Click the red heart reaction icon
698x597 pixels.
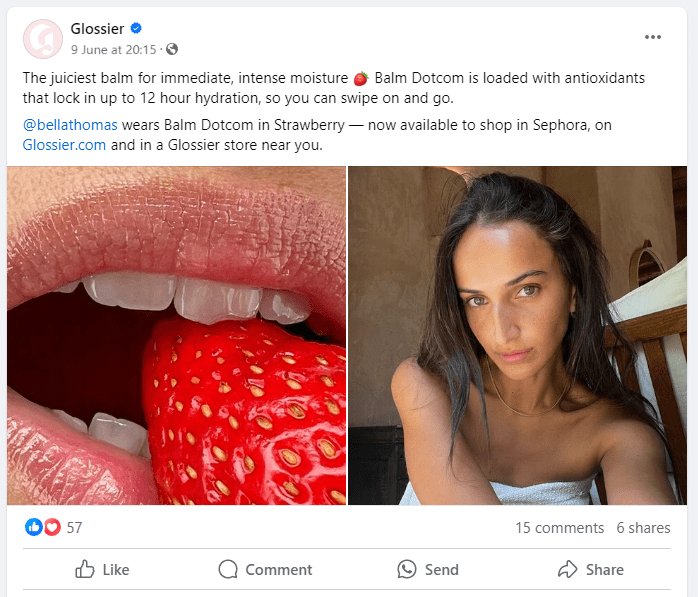coord(51,527)
